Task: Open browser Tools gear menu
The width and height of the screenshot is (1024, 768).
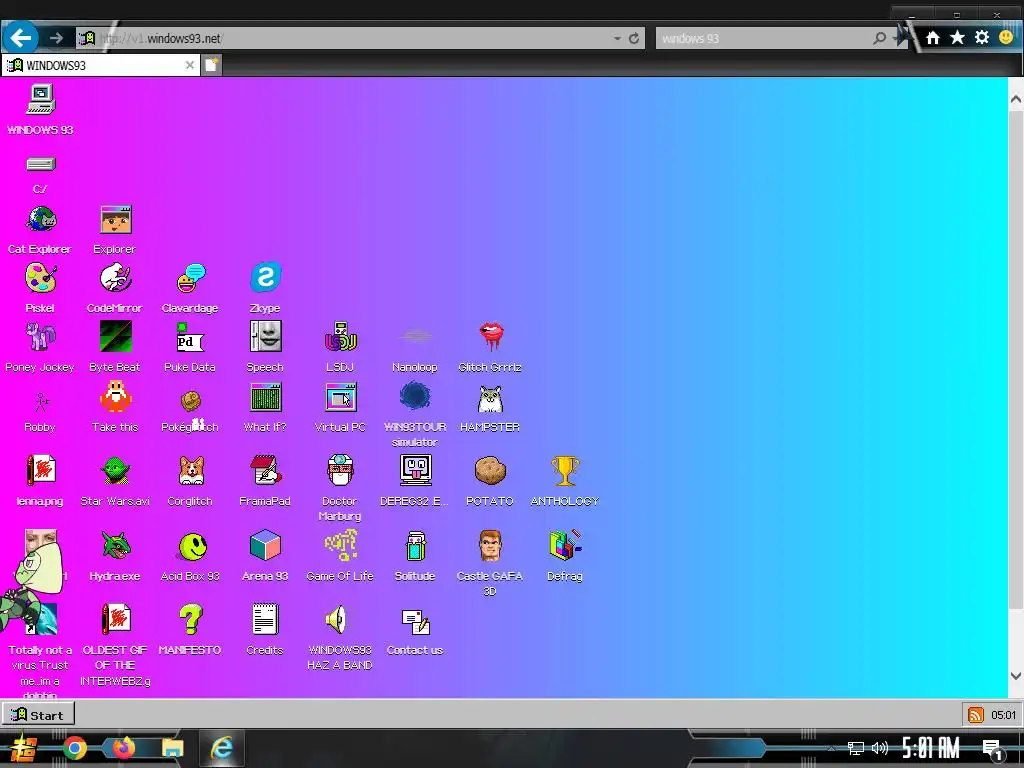Action: pos(982,37)
